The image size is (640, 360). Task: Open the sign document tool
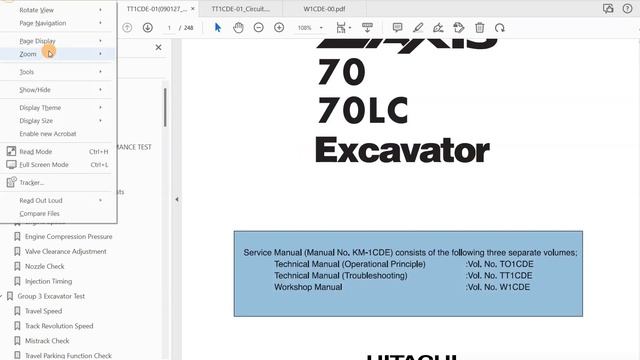coord(438,28)
